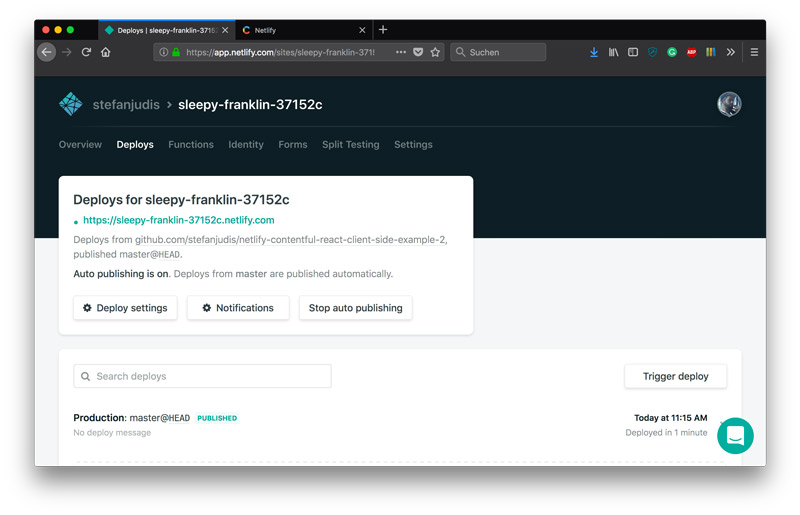Click the colorful bars extension icon
Screen dimensions: 800x515
coord(711,52)
